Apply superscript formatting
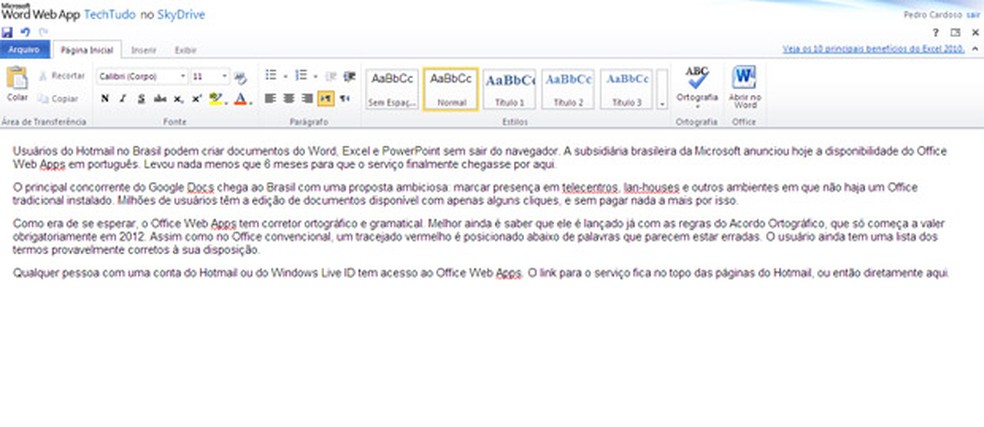The height and width of the screenshot is (427, 984). (x=196, y=99)
